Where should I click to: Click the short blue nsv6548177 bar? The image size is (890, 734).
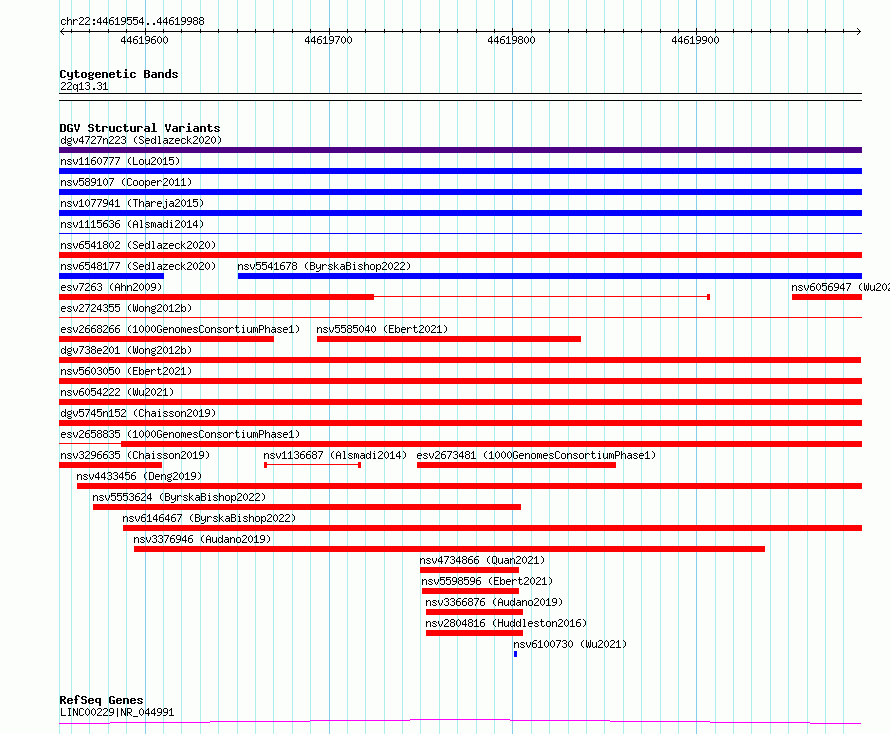click(111, 276)
